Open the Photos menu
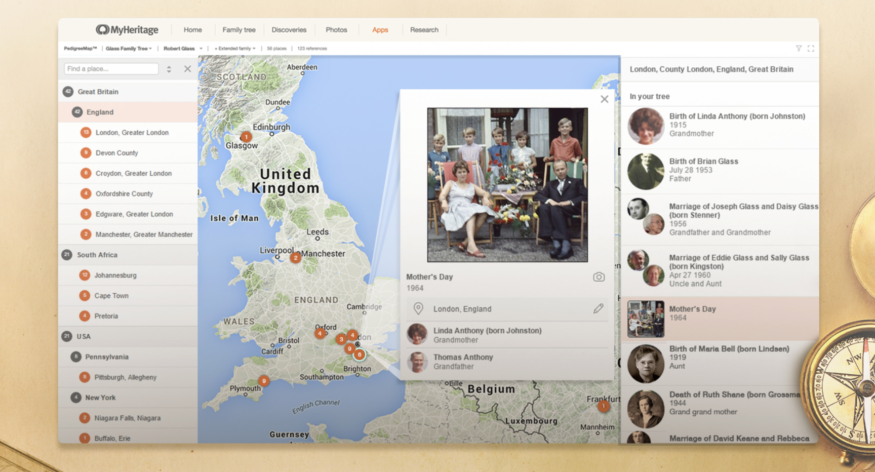Viewport: 875px width, 472px height. [x=336, y=30]
